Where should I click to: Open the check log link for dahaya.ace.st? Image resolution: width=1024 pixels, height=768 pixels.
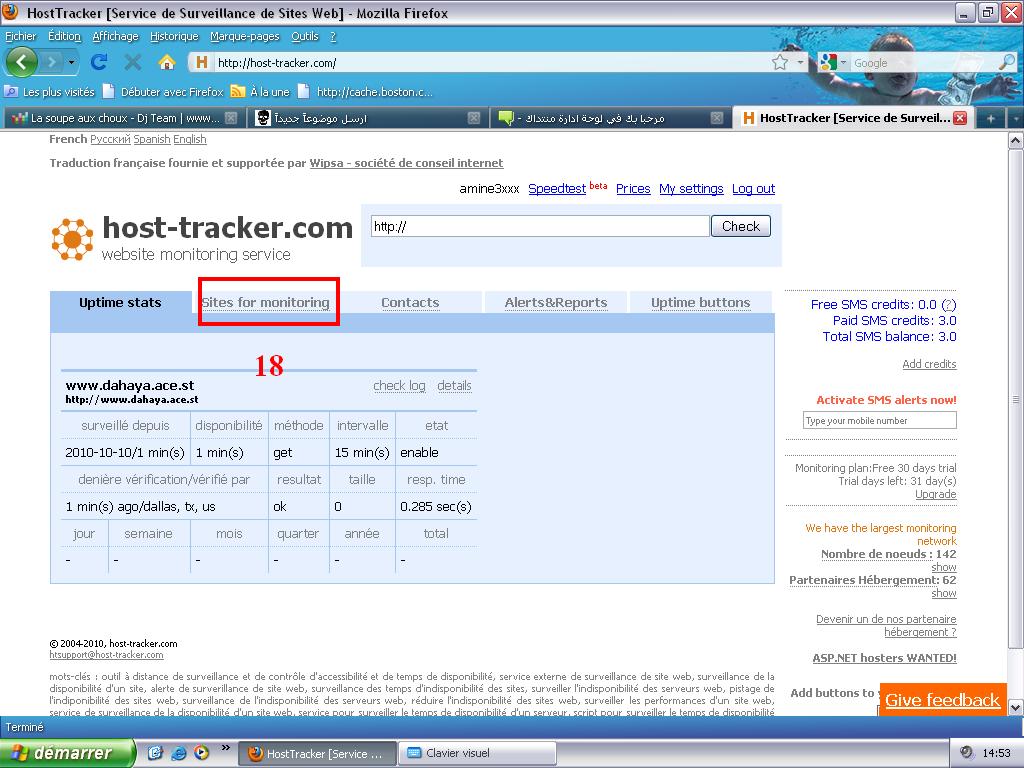click(x=399, y=386)
